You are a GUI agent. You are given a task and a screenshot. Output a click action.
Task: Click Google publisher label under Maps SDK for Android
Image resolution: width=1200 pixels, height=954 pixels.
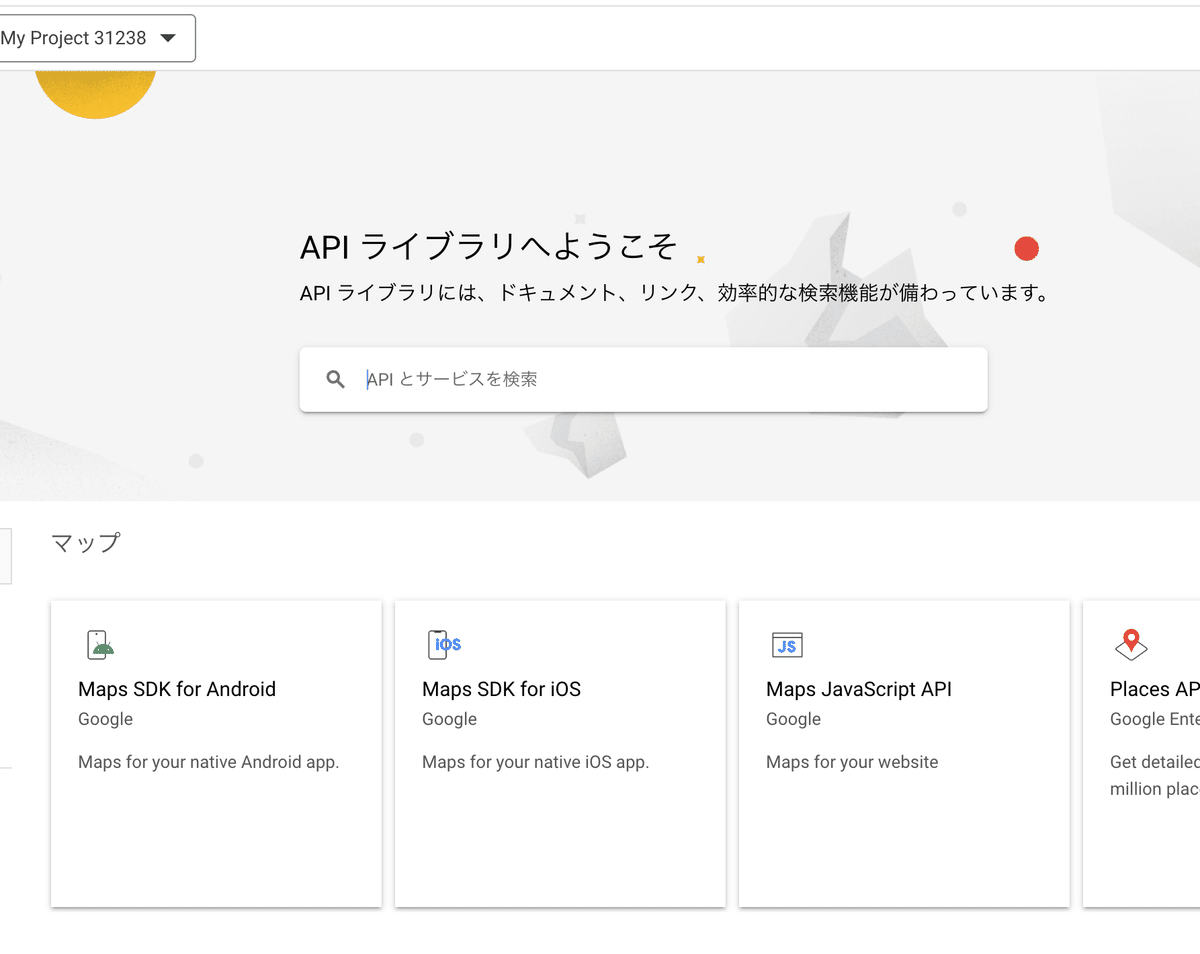105,719
